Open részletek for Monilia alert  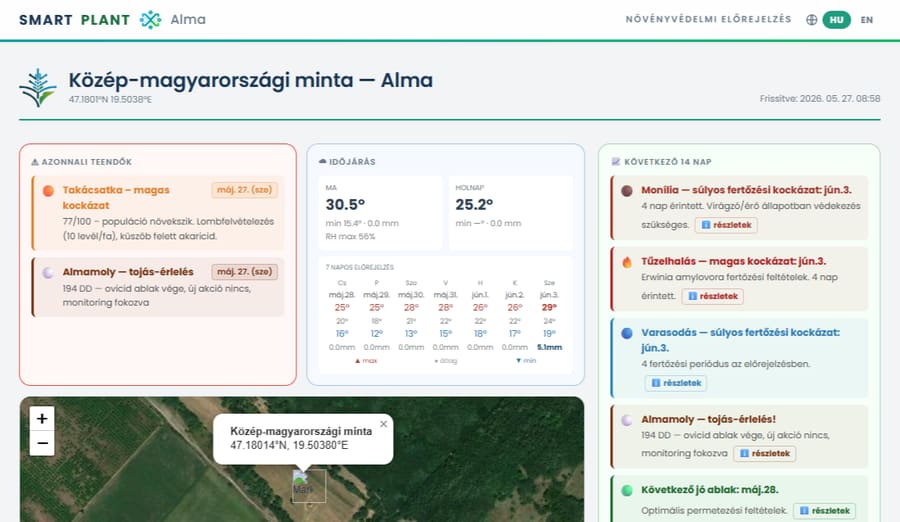point(726,225)
